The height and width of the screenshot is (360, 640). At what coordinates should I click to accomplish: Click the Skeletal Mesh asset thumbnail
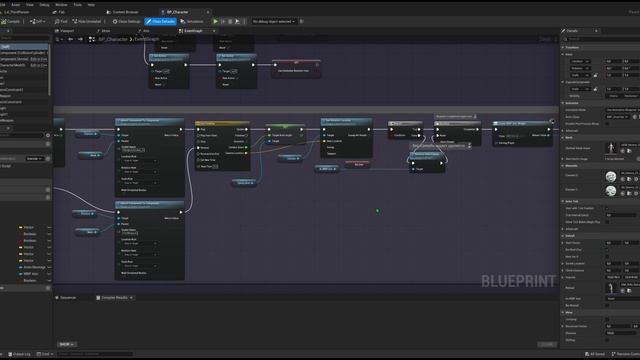[x=611, y=148]
